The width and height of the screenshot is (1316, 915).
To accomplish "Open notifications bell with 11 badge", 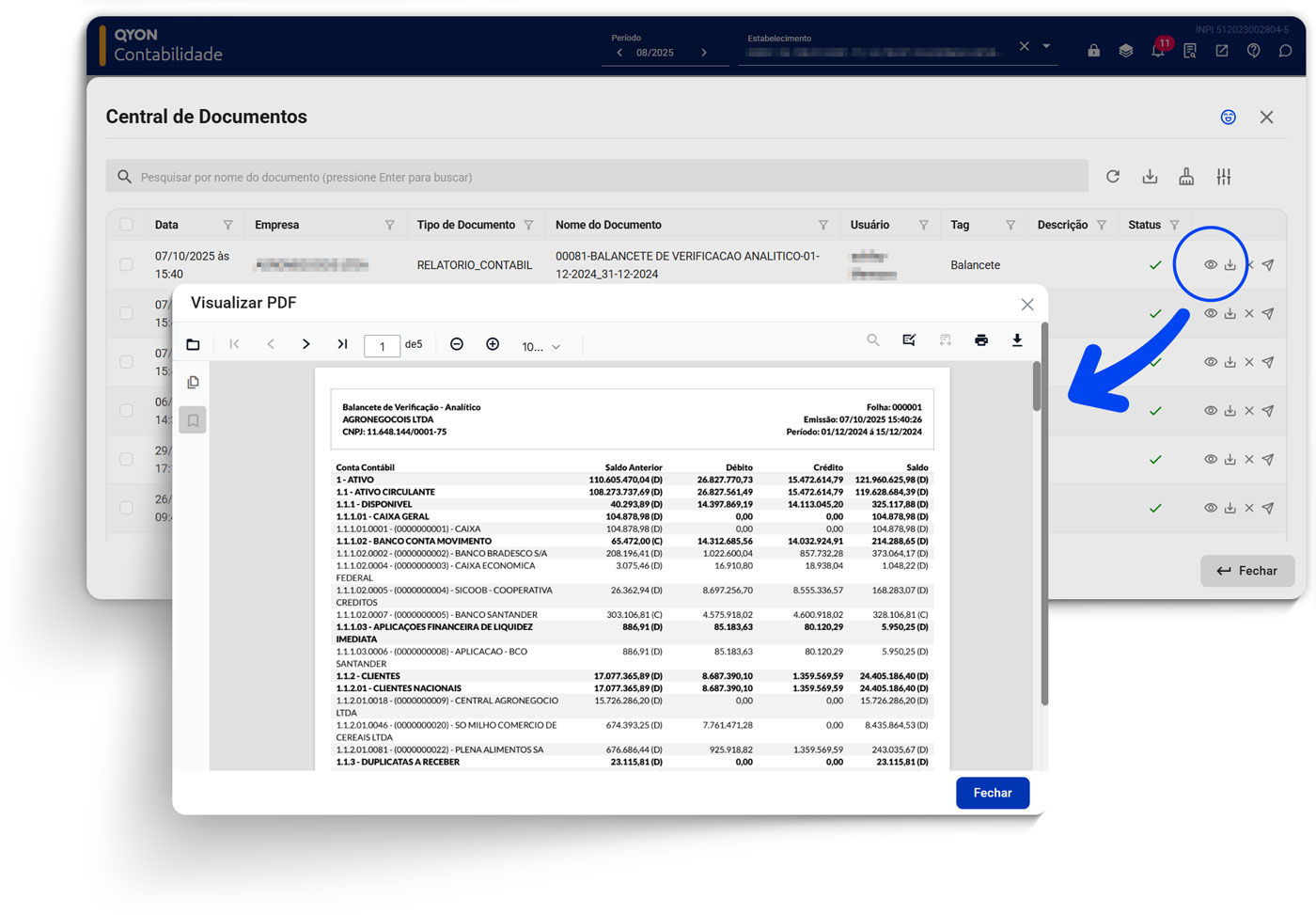I will point(1158,51).
